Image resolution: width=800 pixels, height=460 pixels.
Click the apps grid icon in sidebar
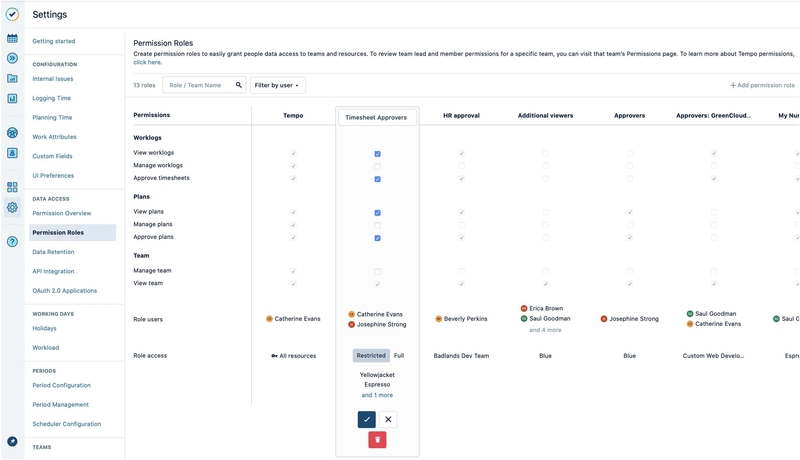click(x=12, y=187)
